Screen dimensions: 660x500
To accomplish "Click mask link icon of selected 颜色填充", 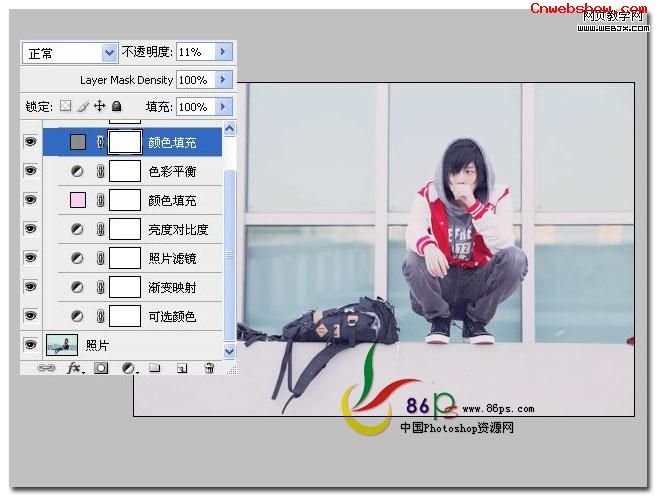I will (100, 142).
